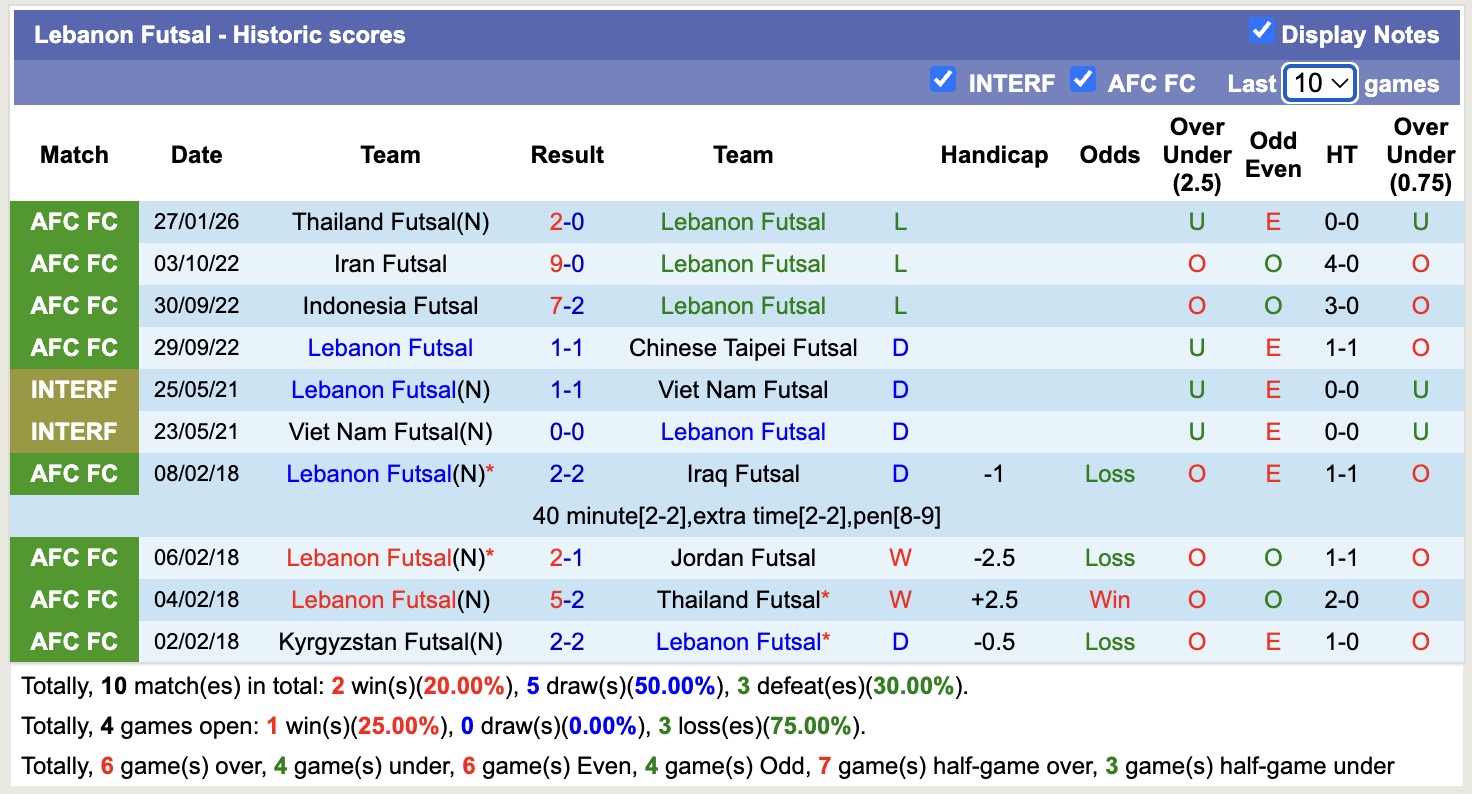Click the Date column header to sort
The width and height of the screenshot is (1472, 794).
click(x=196, y=155)
